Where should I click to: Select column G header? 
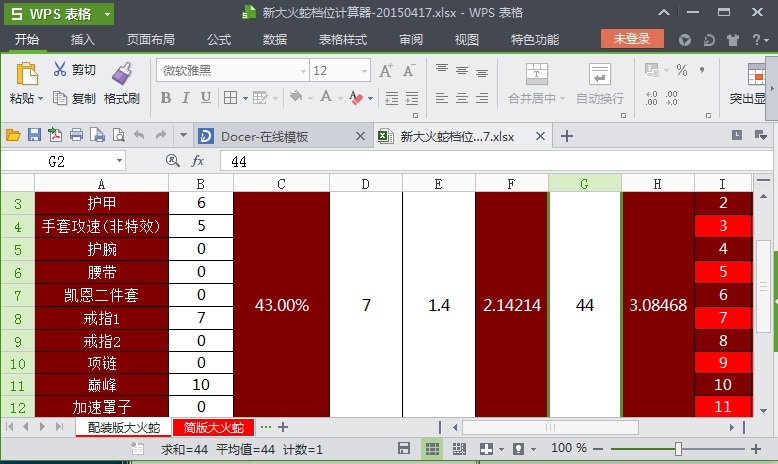click(584, 184)
